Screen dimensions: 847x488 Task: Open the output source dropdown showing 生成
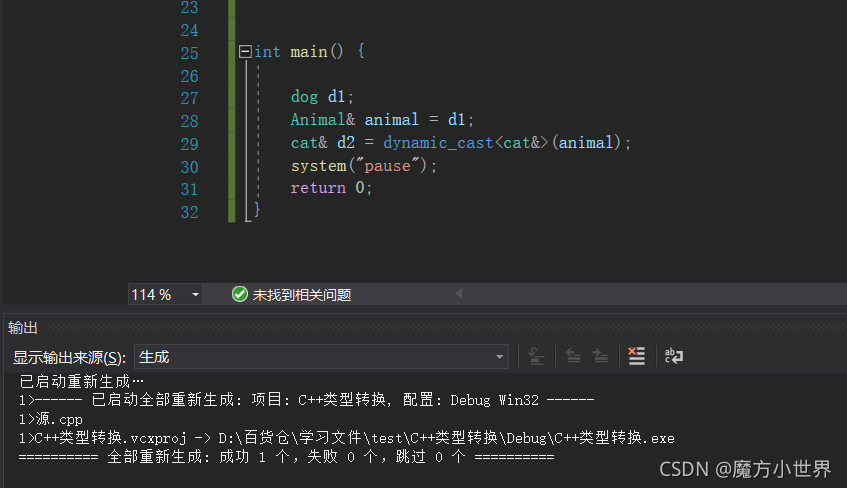coord(321,357)
